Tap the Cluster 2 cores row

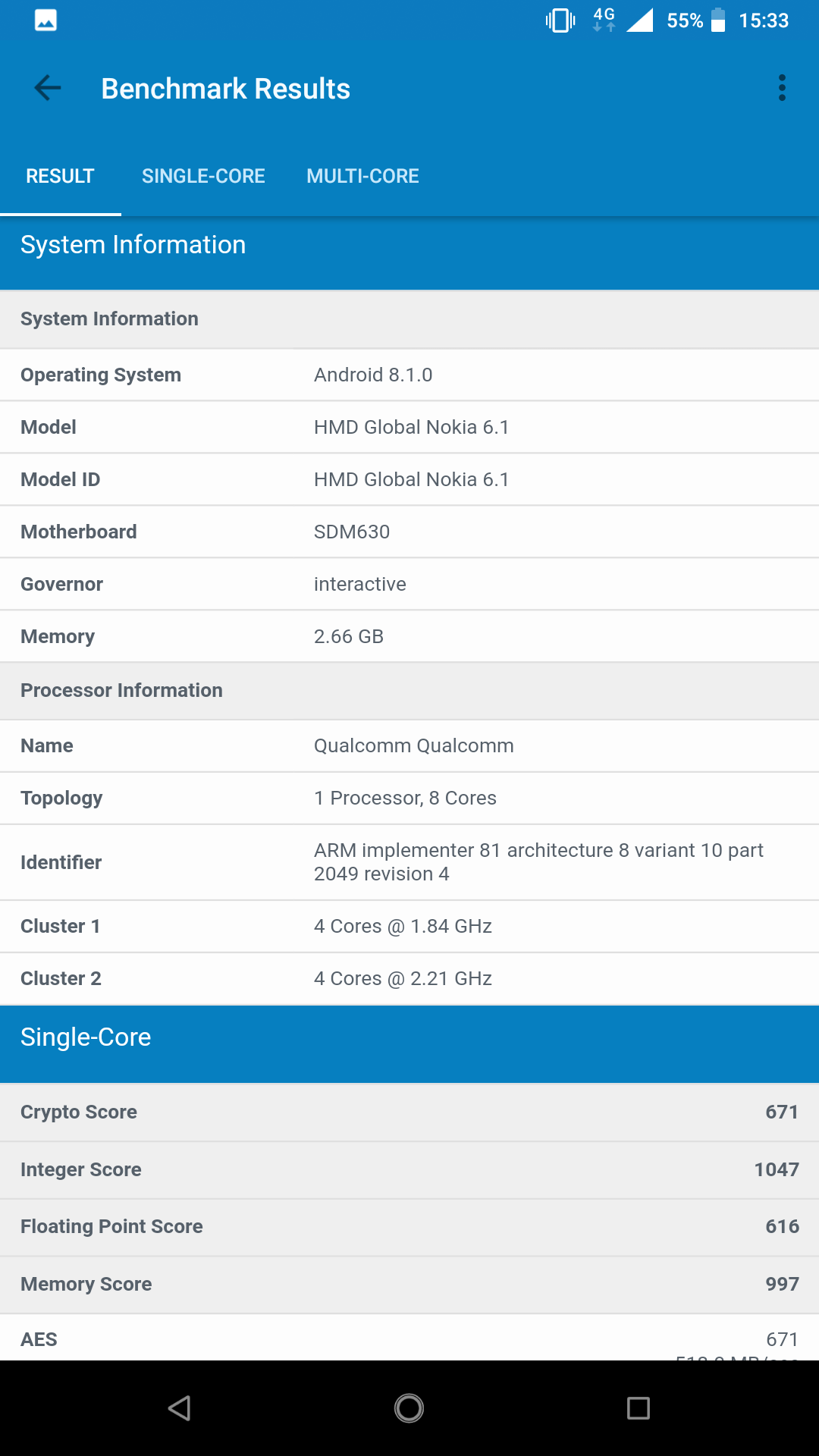(x=409, y=978)
